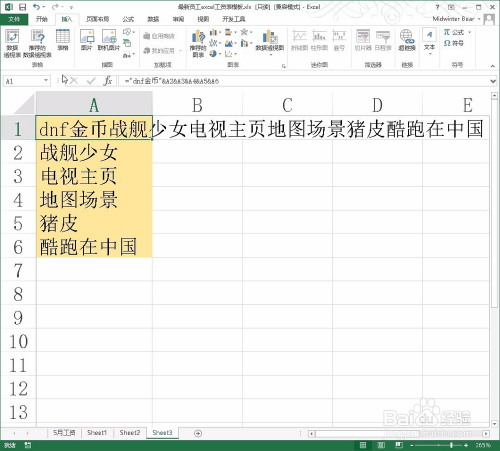Insert a scatter chart
Screen dimensions: 500x451
coord(230,54)
